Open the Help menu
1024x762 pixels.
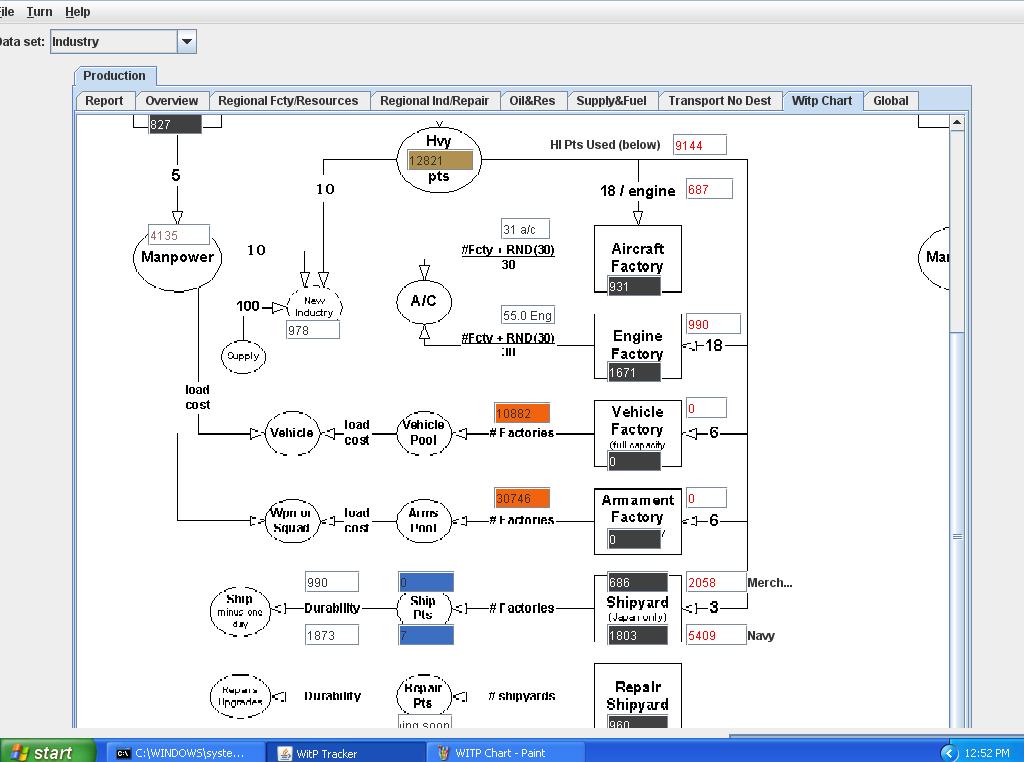(x=78, y=12)
